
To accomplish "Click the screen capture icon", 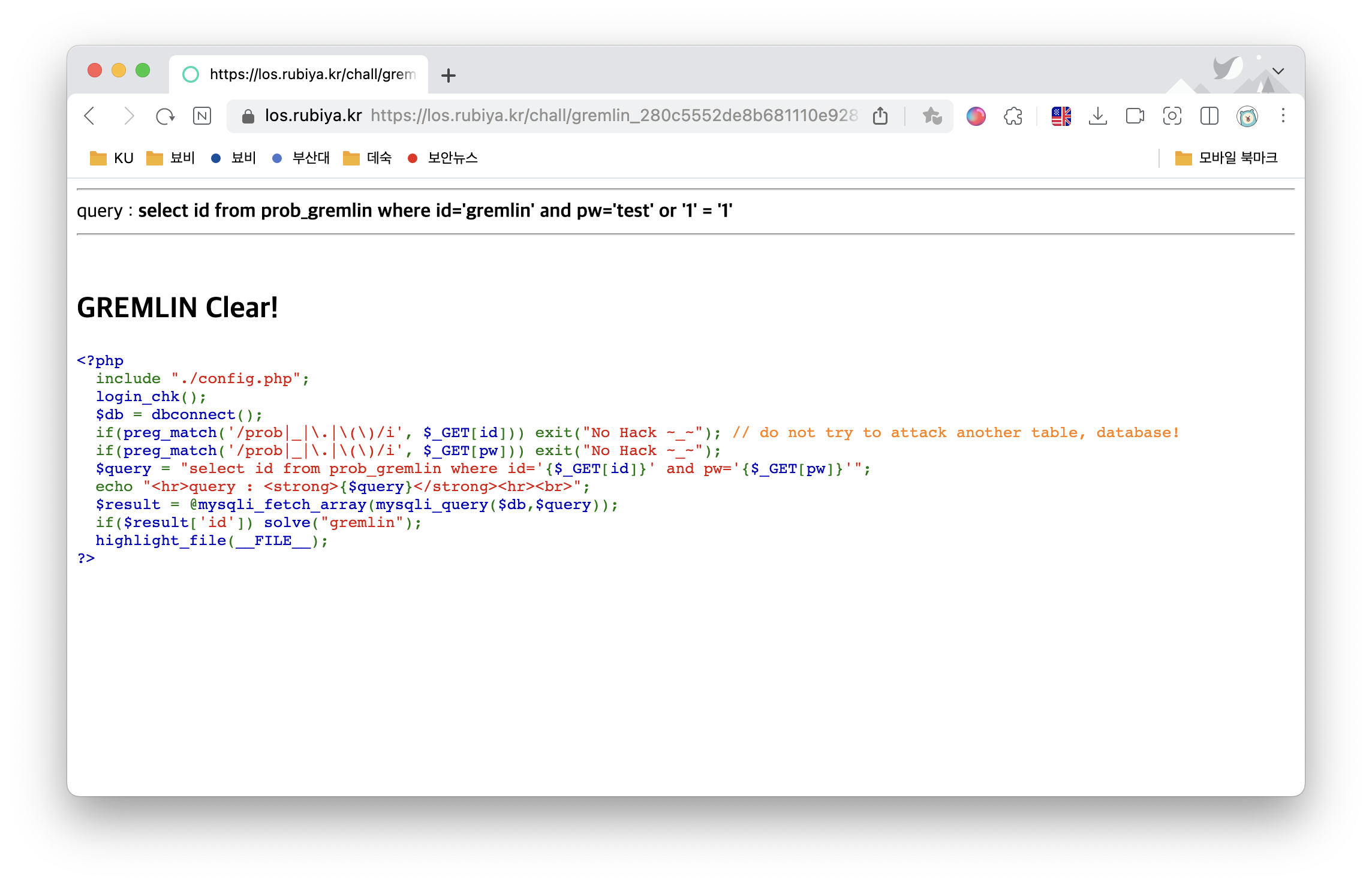I will 1172,116.
